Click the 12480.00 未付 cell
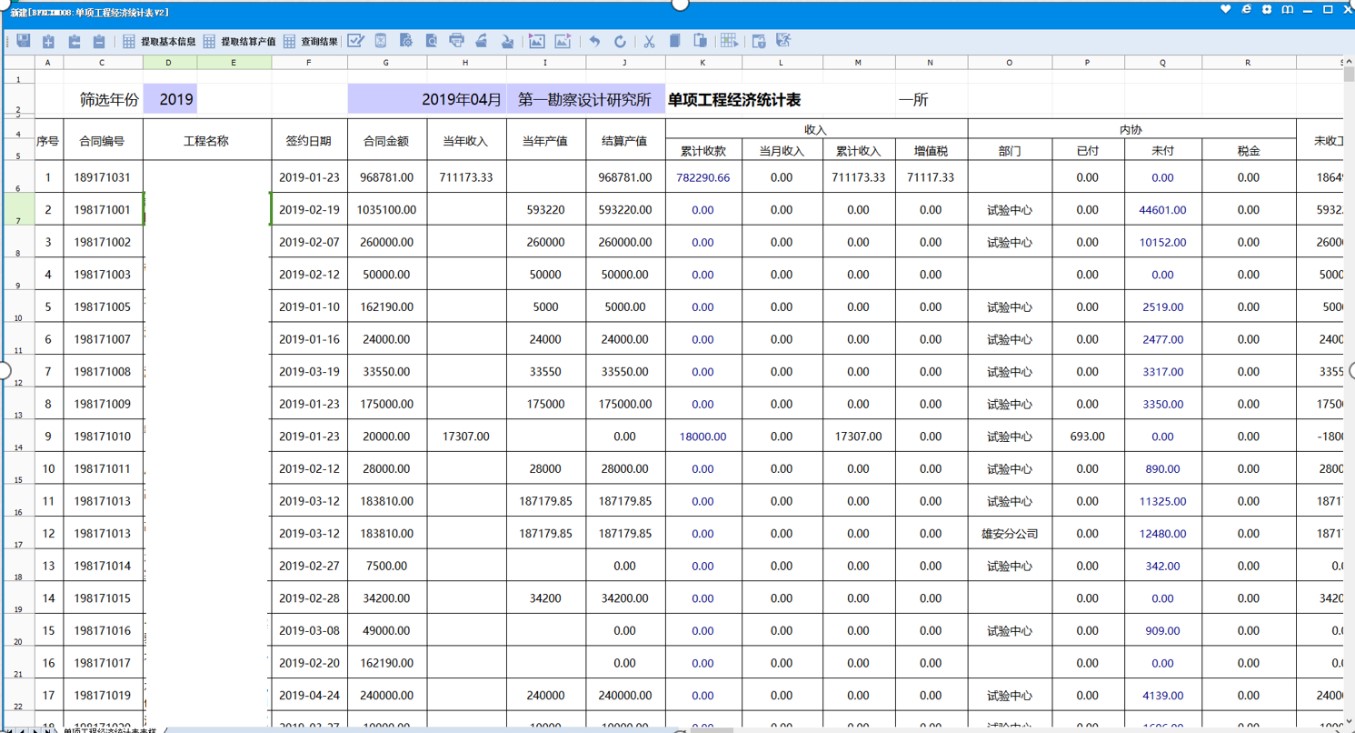1355x733 pixels. pyautogui.click(x=1162, y=534)
